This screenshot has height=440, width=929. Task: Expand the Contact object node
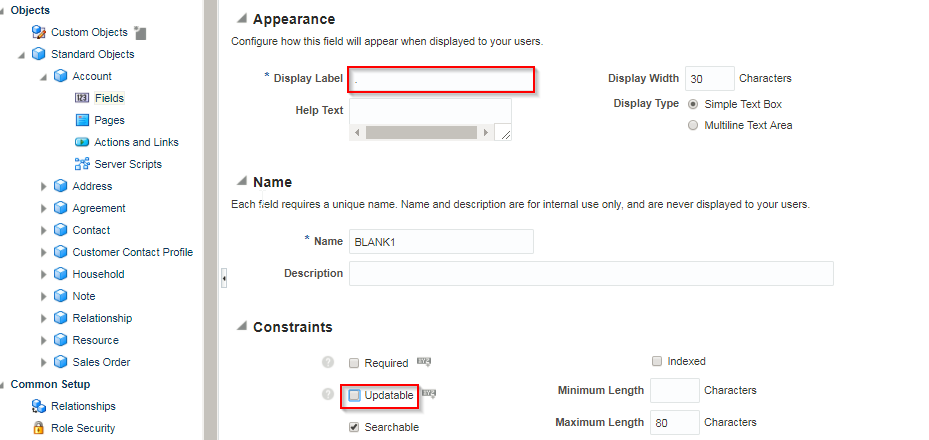point(43,230)
